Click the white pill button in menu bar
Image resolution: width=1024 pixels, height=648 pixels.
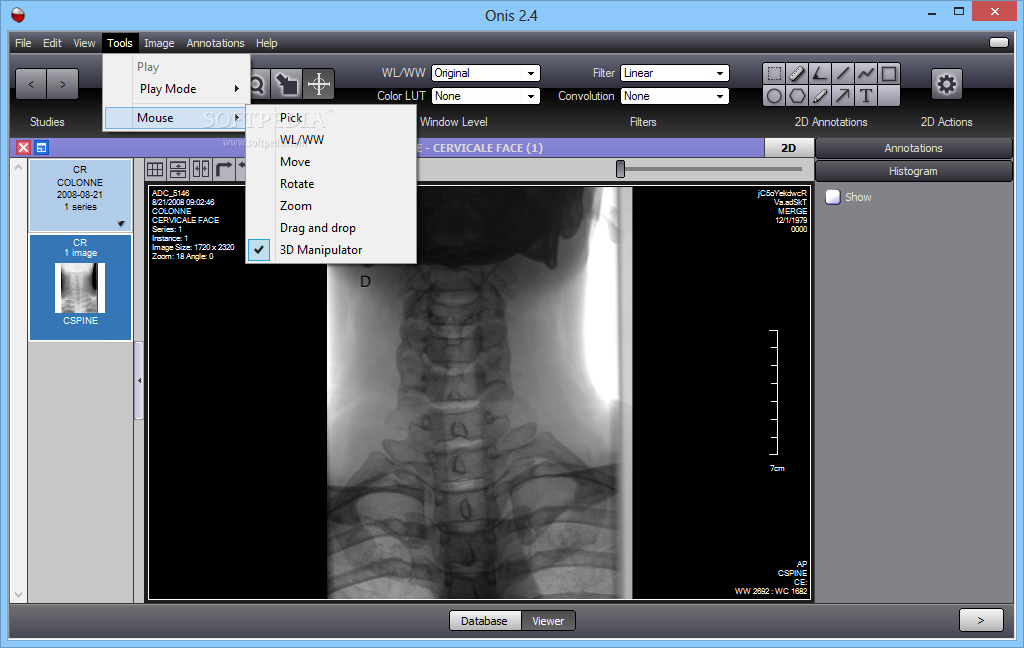999,42
